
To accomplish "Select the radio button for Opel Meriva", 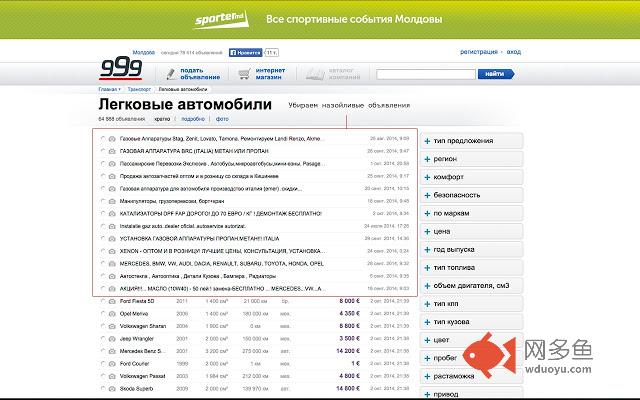I will (x=103, y=314).
